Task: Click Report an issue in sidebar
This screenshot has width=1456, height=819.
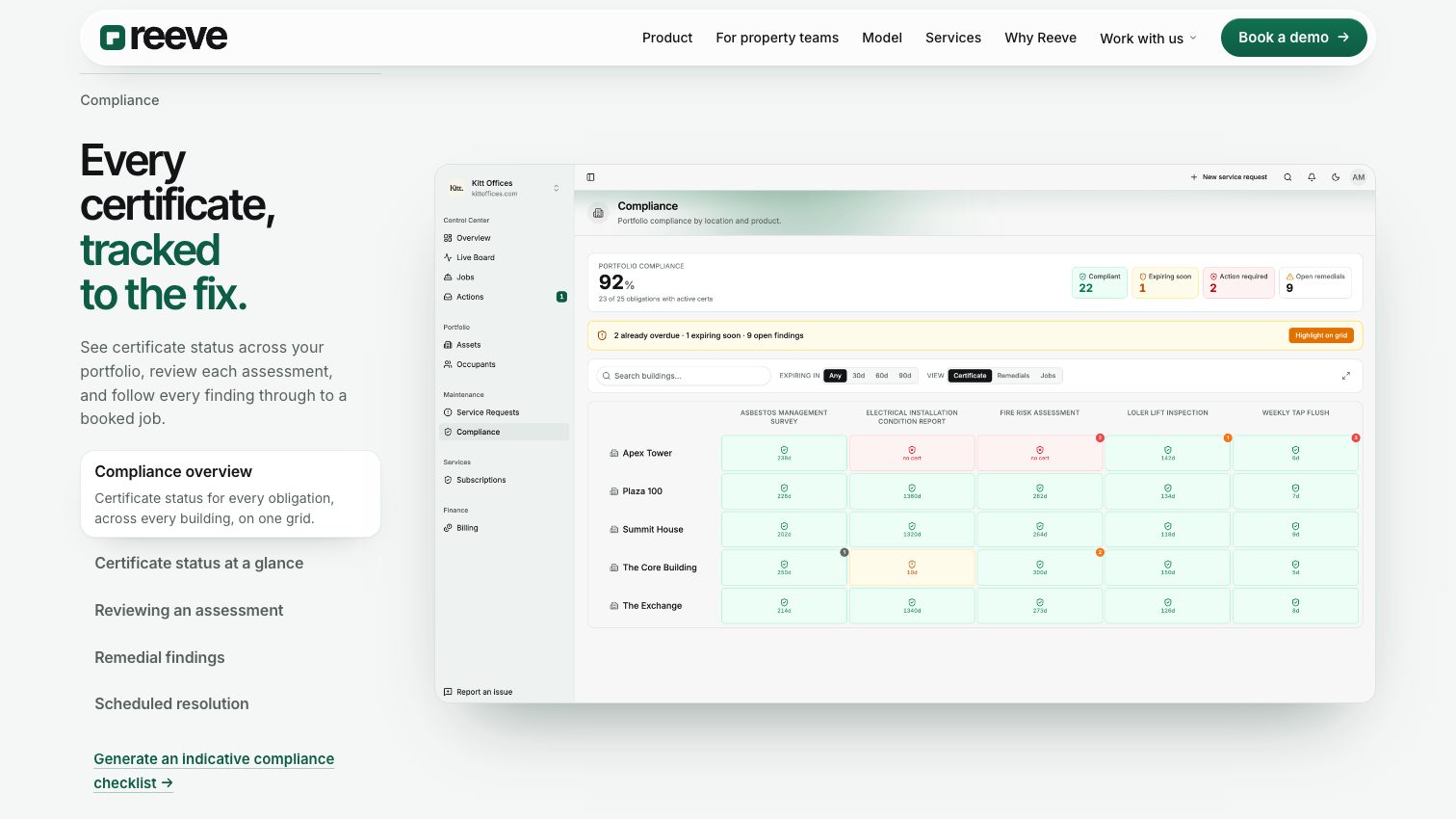Action: [478, 692]
